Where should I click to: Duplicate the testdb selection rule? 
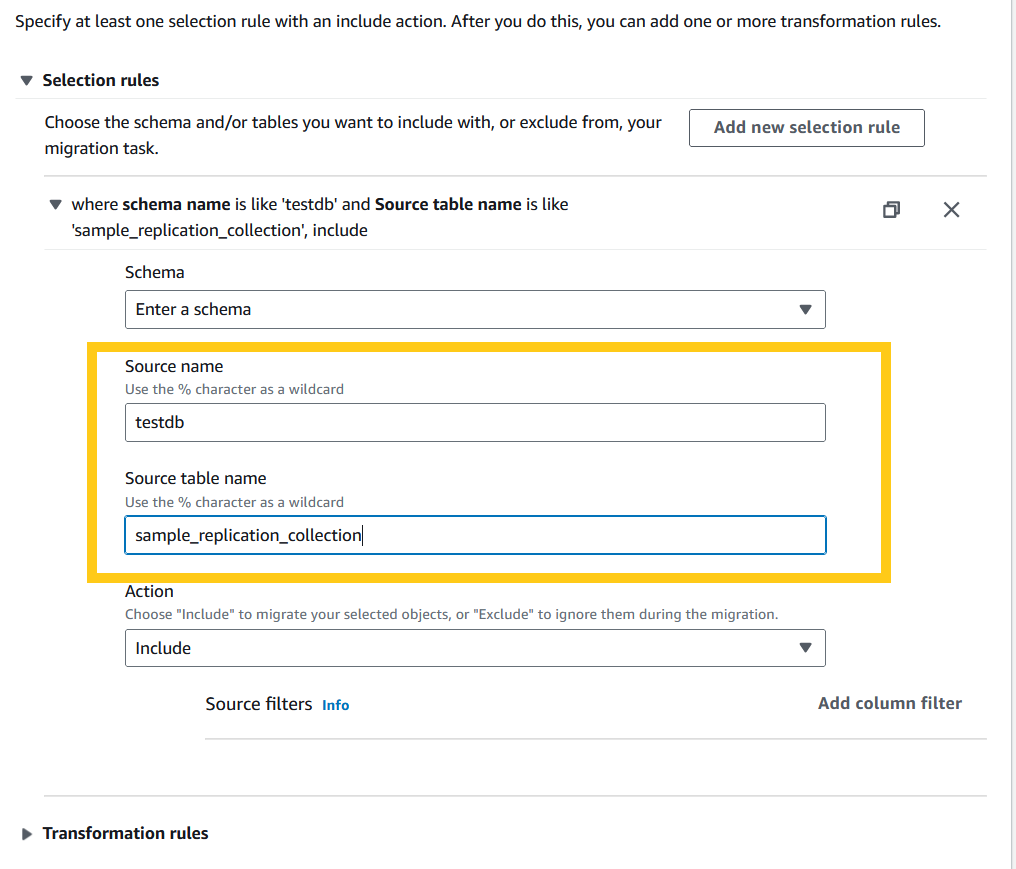click(891, 209)
